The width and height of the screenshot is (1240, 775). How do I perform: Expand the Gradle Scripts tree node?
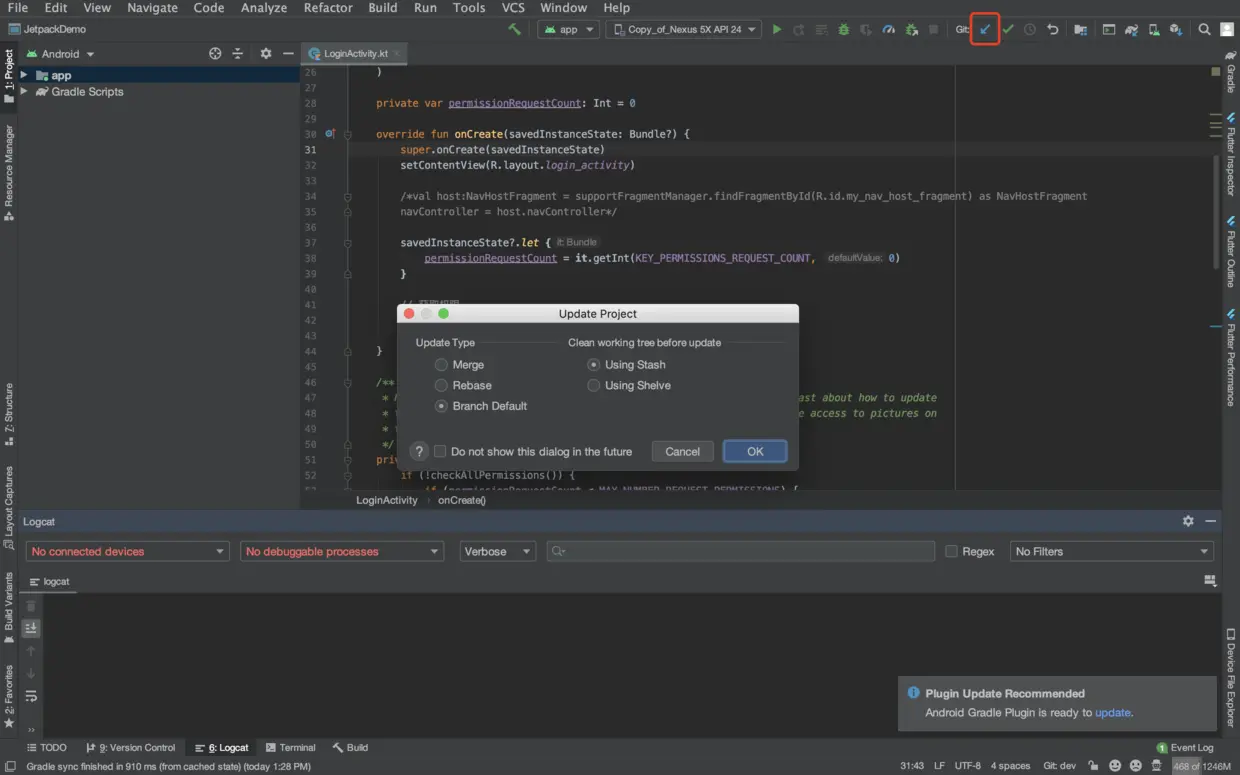pos(24,92)
